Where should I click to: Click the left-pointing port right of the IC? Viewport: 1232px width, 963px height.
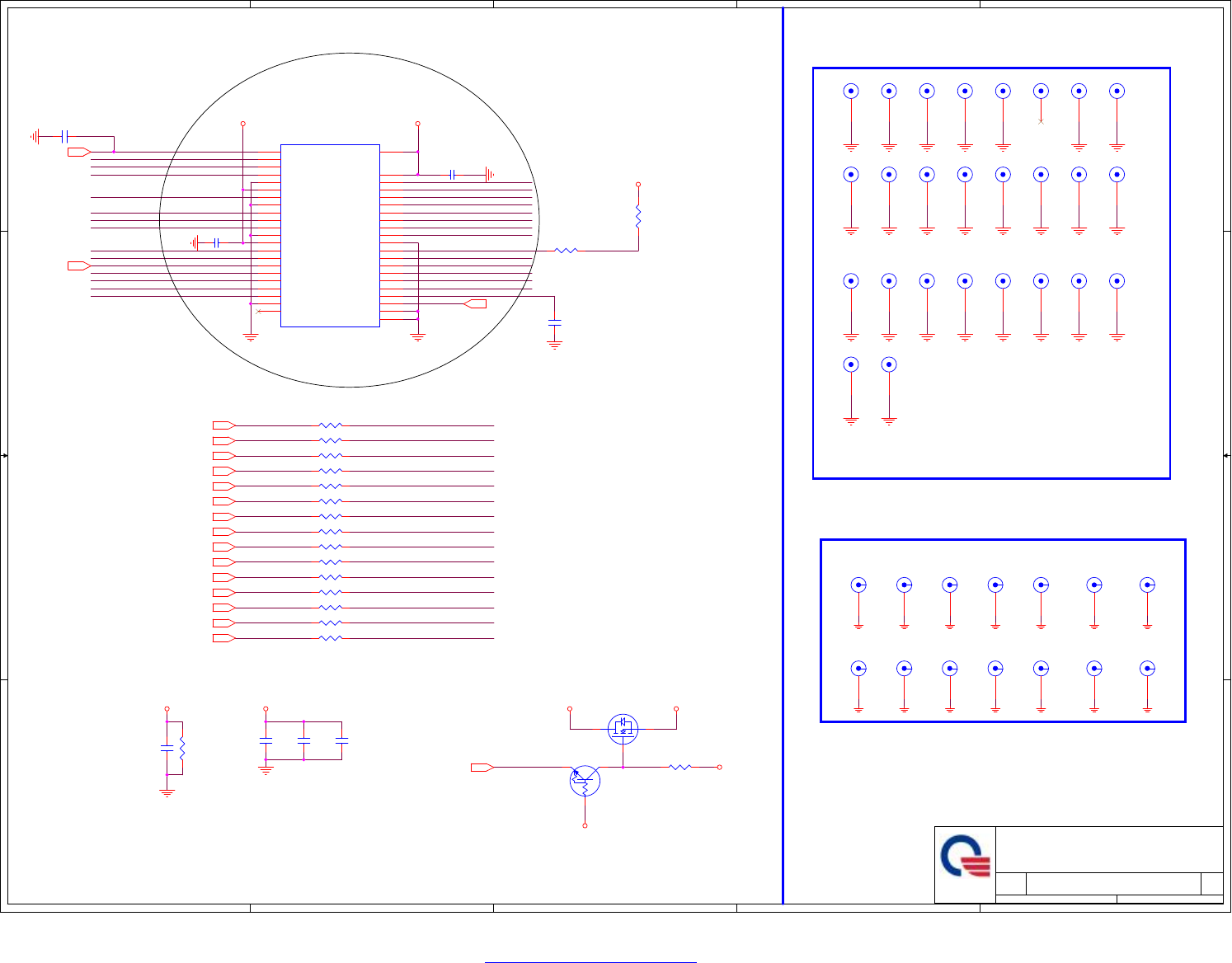(475, 304)
